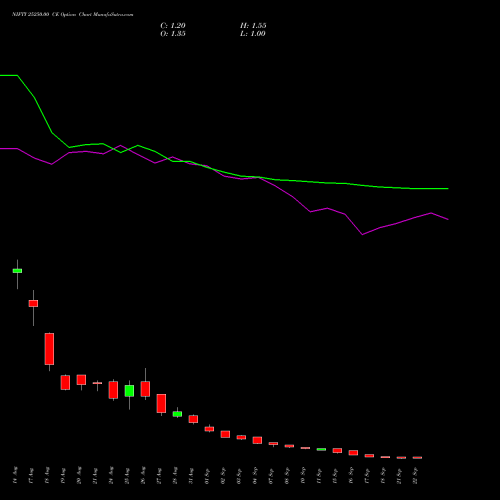
Task: Click the tall red candlestick above 18 Aug
Action: point(49,349)
